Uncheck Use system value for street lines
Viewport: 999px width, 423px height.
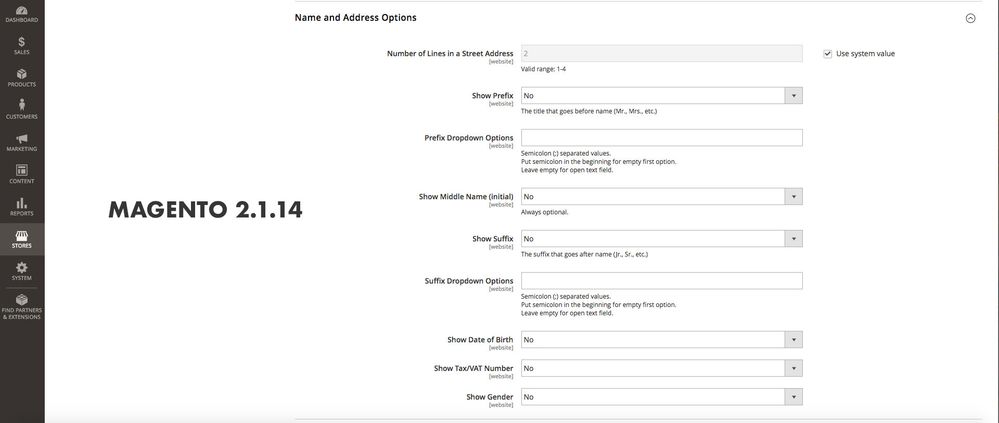(x=828, y=54)
